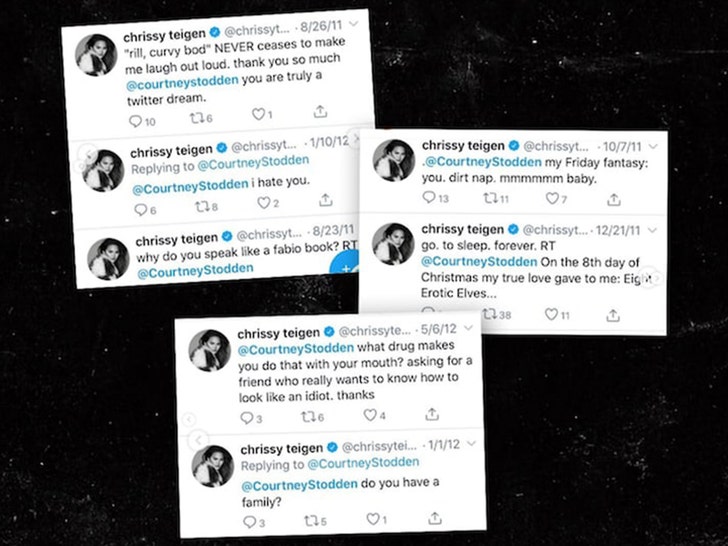Viewport: 728px width, 546px height.
Task: Reply to the "what drug makes you" tweet
Action: pyautogui.click(x=247, y=418)
